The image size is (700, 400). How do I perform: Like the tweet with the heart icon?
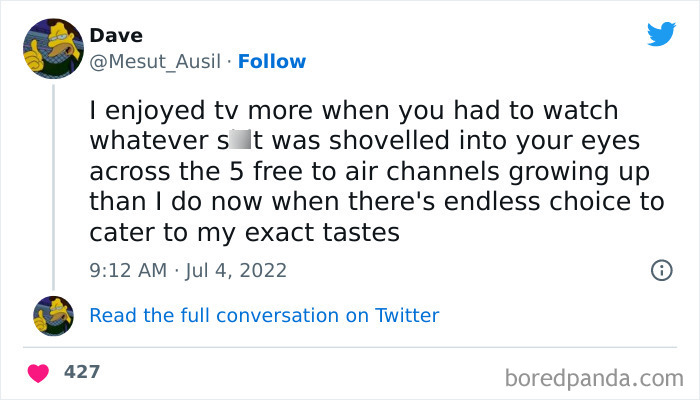click(40, 373)
